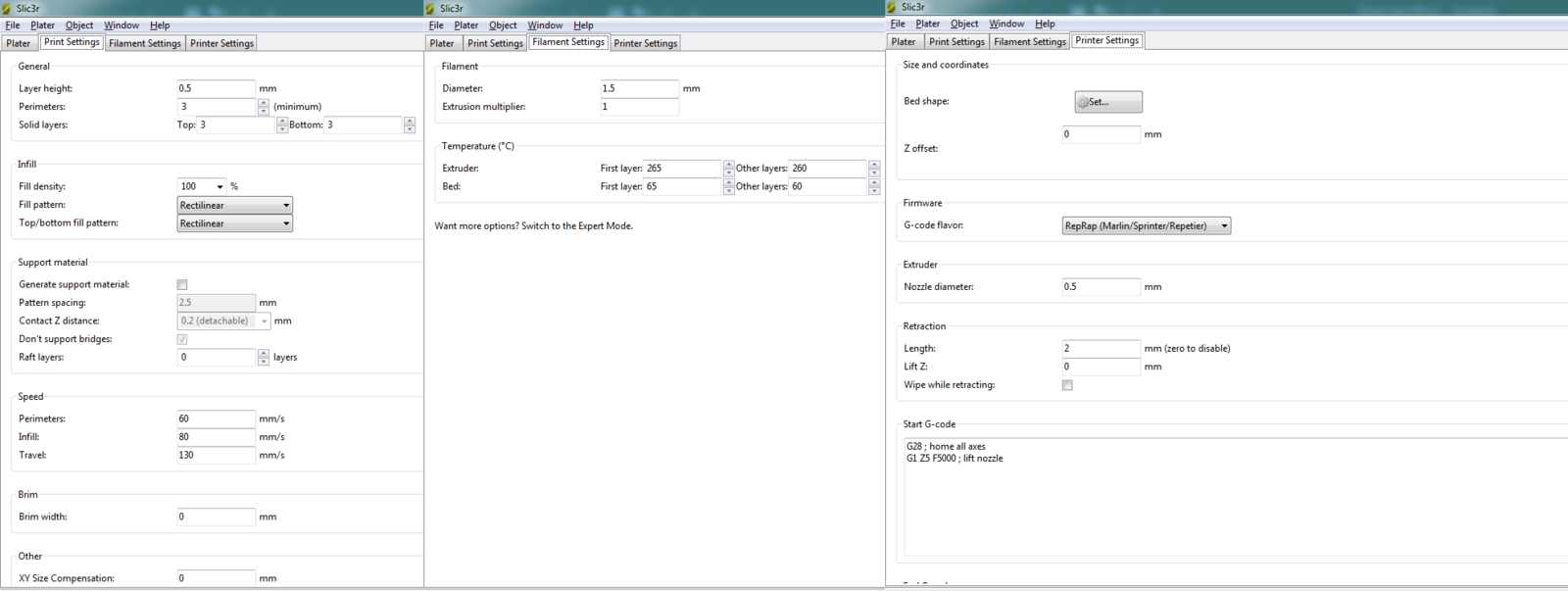Click the Nozzle diameter input field
Image resolution: width=1568 pixels, height=591 pixels.
1101,287
